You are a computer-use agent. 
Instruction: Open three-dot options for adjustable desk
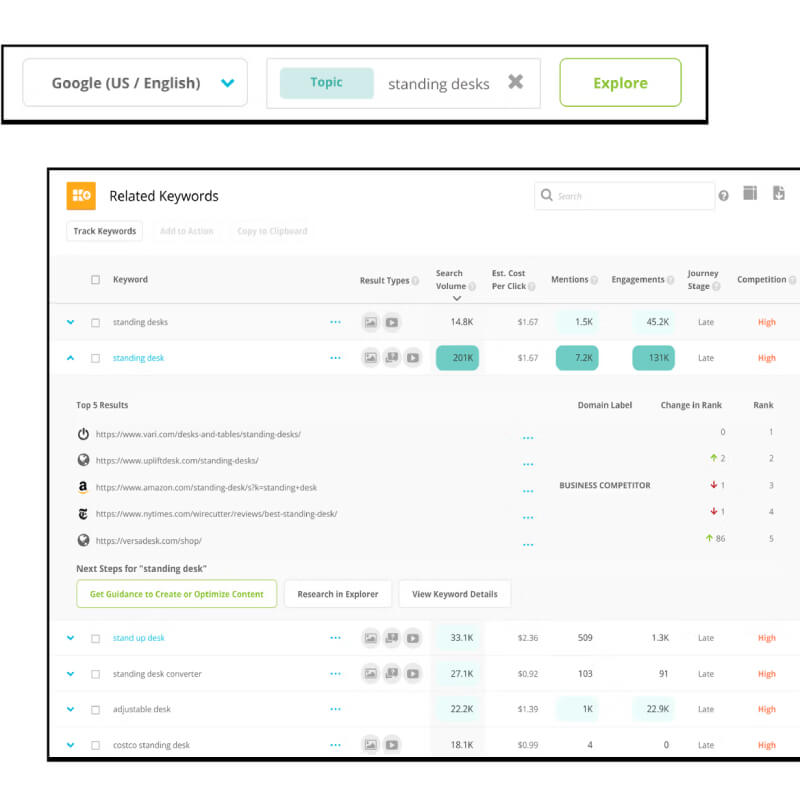click(x=335, y=709)
